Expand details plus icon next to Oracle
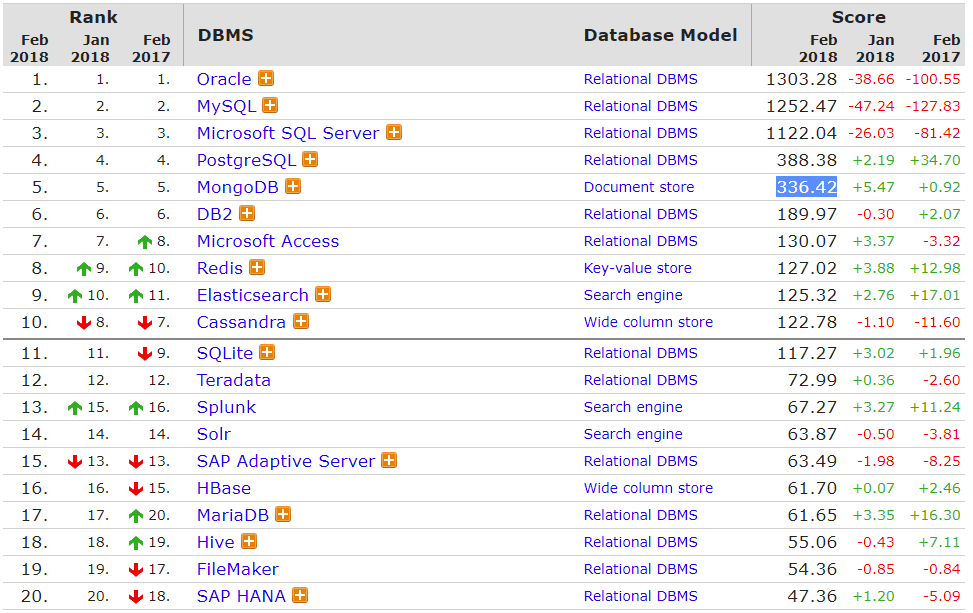 (266, 78)
